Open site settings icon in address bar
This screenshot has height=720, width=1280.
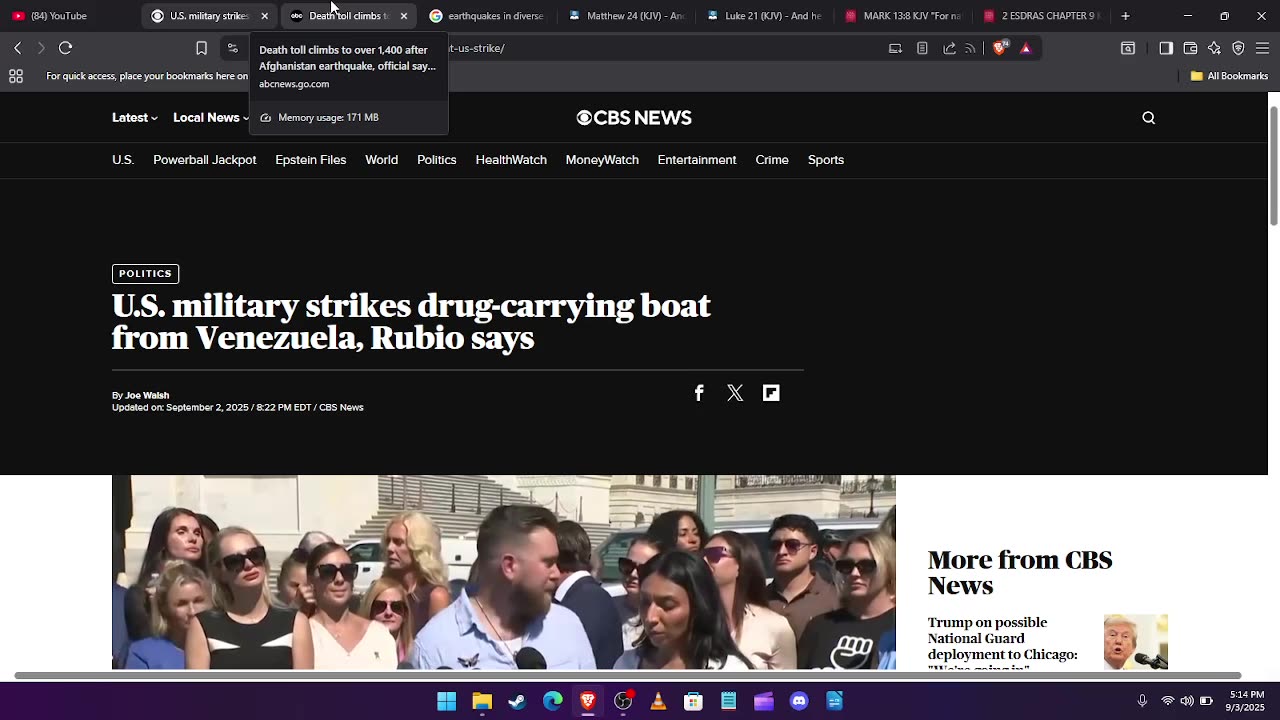tap(233, 48)
